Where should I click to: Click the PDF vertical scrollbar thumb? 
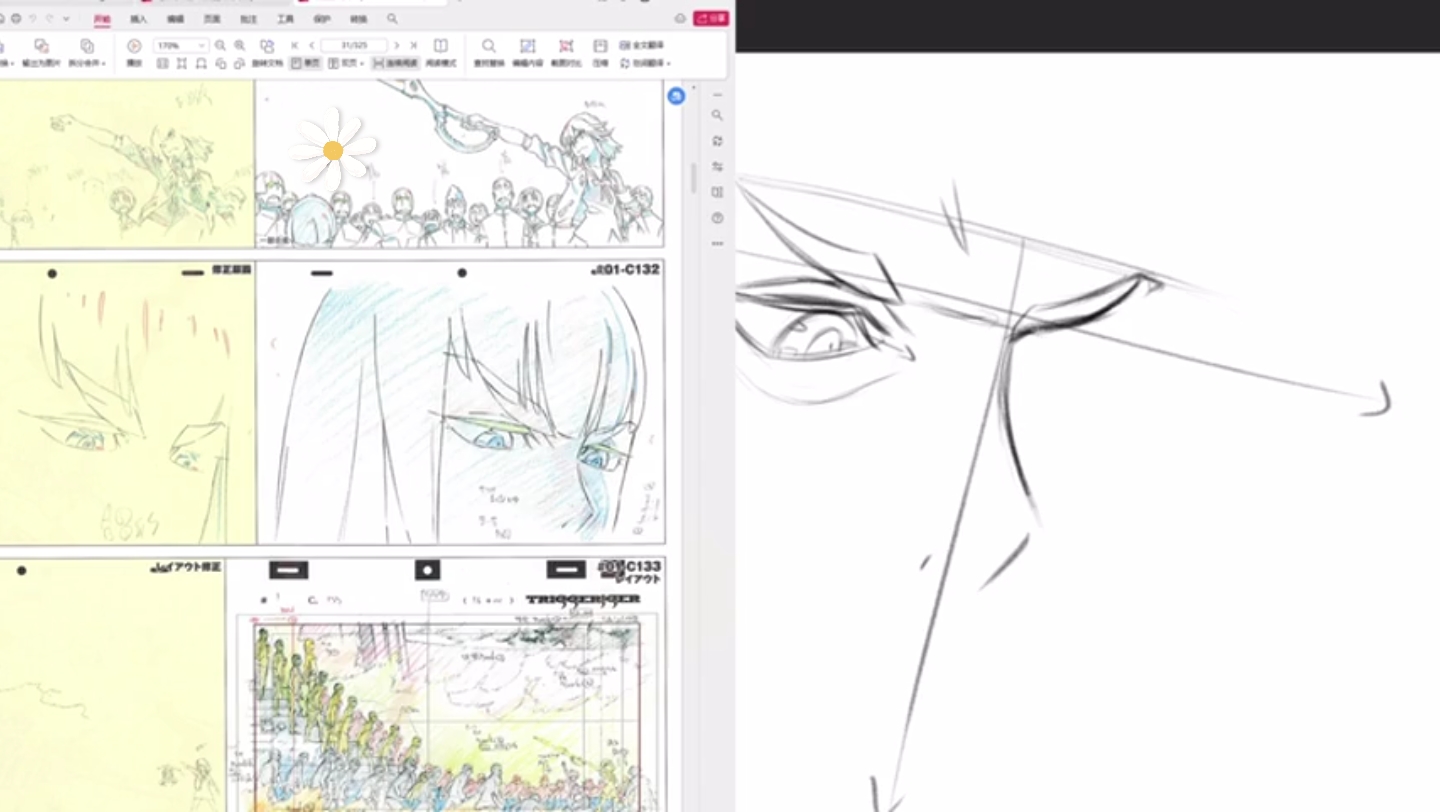[692, 178]
